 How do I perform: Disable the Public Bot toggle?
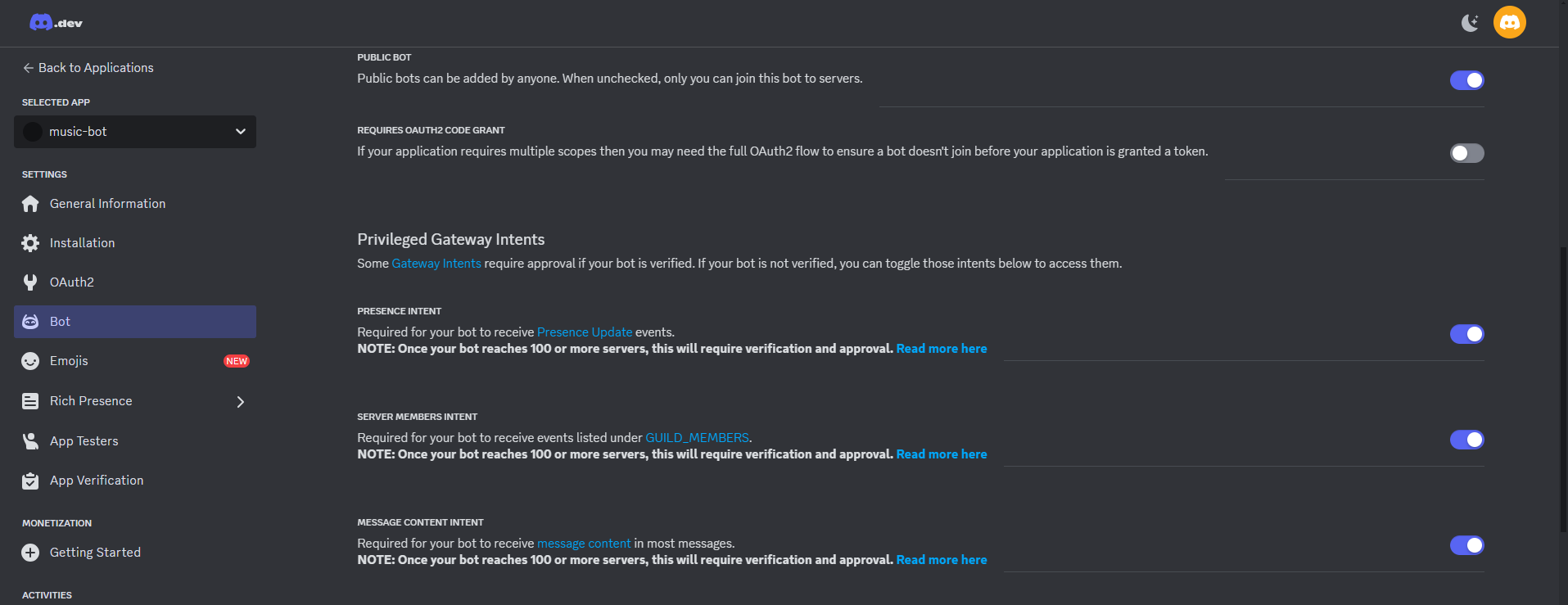tap(1466, 80)
